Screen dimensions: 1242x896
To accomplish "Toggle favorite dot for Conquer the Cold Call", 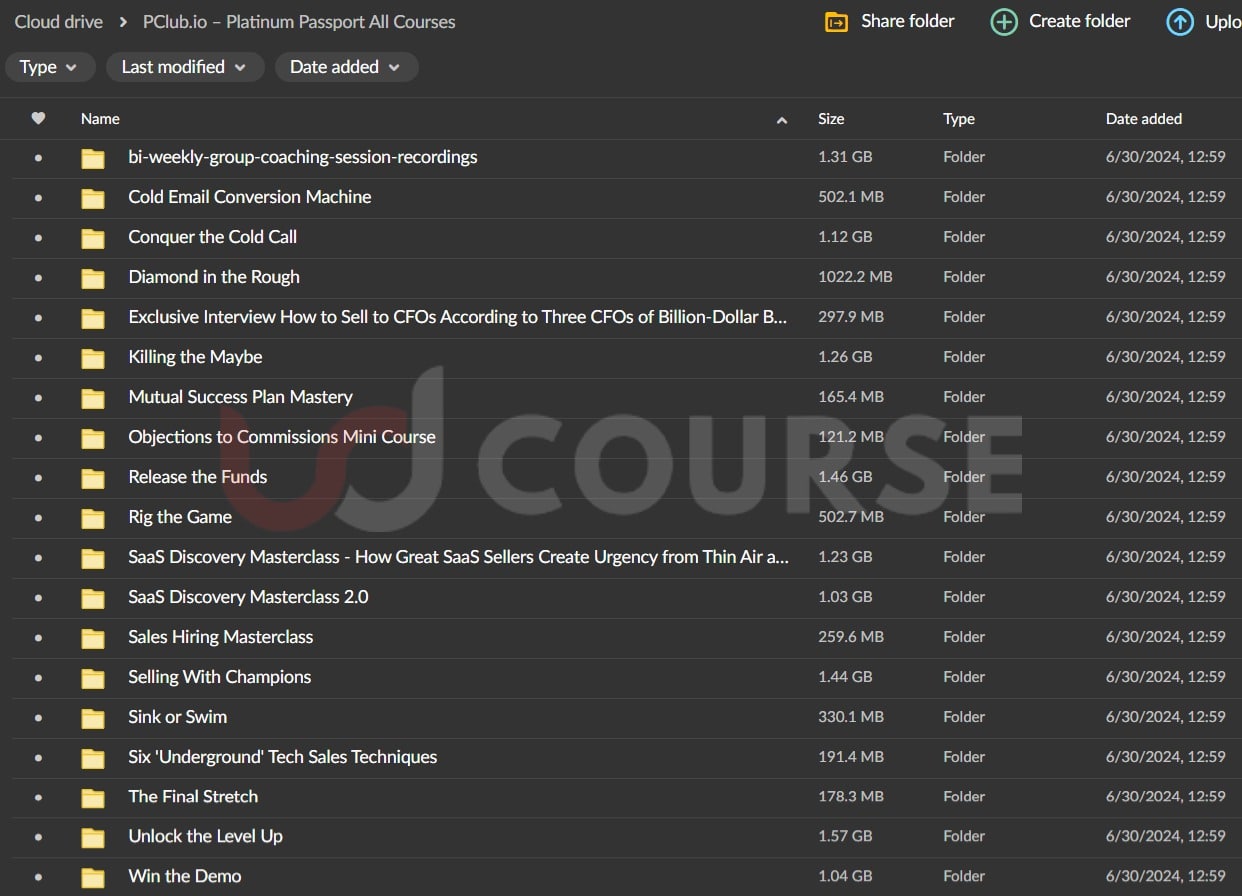I will point(38,238).
